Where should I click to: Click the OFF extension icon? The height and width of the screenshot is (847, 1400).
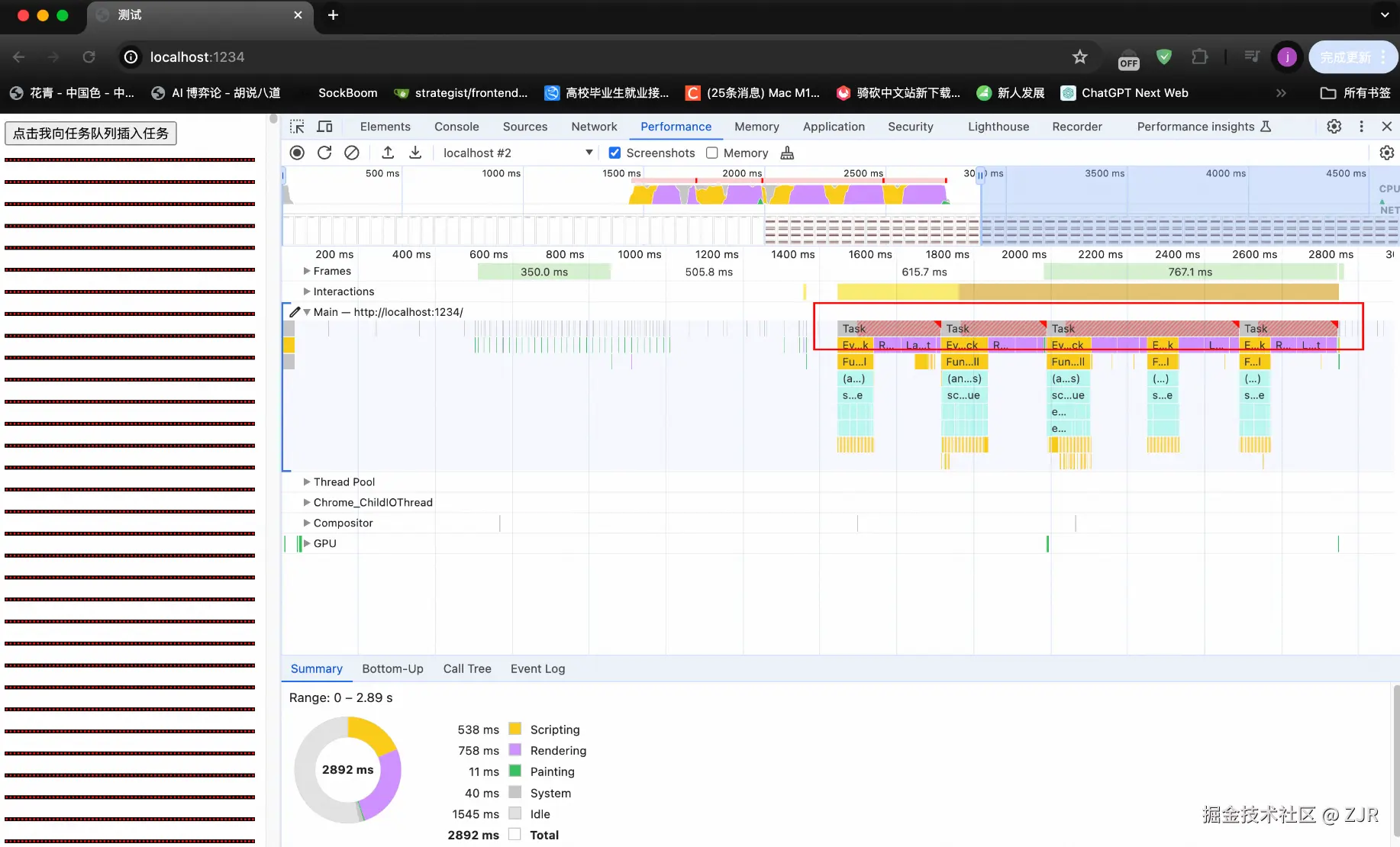pyautogui.click(x=1128, y=59)
